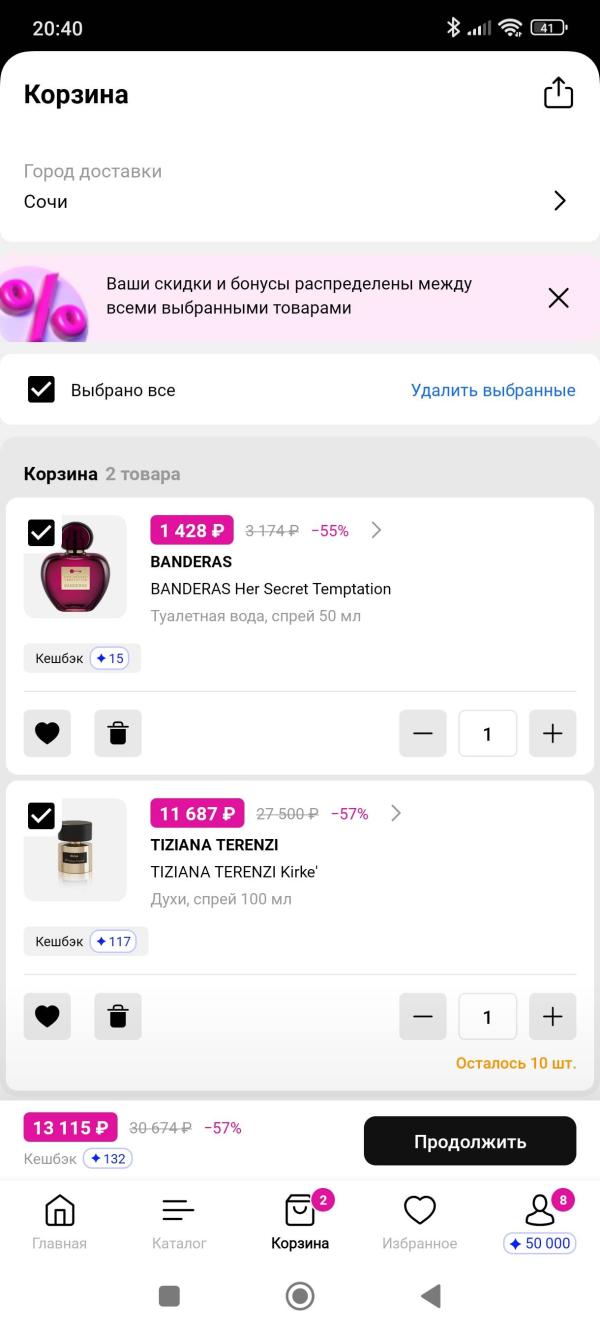This screenshot has height=1333, width=600.
Task: Add BANDERAS perfume to favorites
Action: tap(47, 733)
